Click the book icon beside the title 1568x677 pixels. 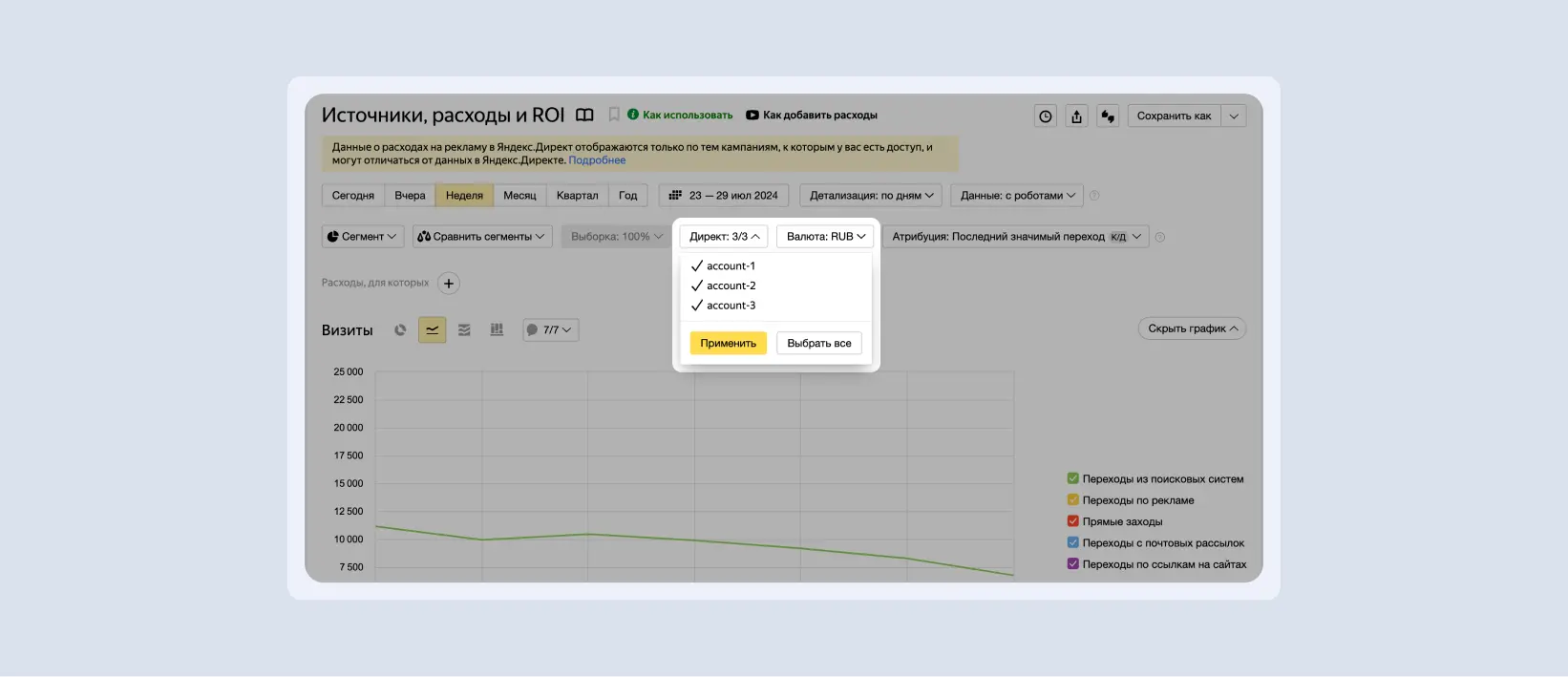click(x=584, y=116)
